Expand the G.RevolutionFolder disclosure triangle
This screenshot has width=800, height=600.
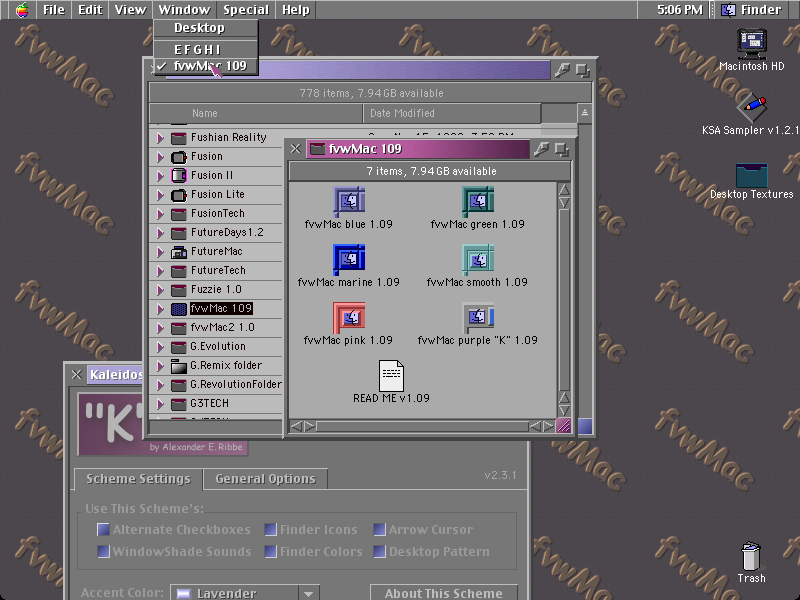[160, 385]
